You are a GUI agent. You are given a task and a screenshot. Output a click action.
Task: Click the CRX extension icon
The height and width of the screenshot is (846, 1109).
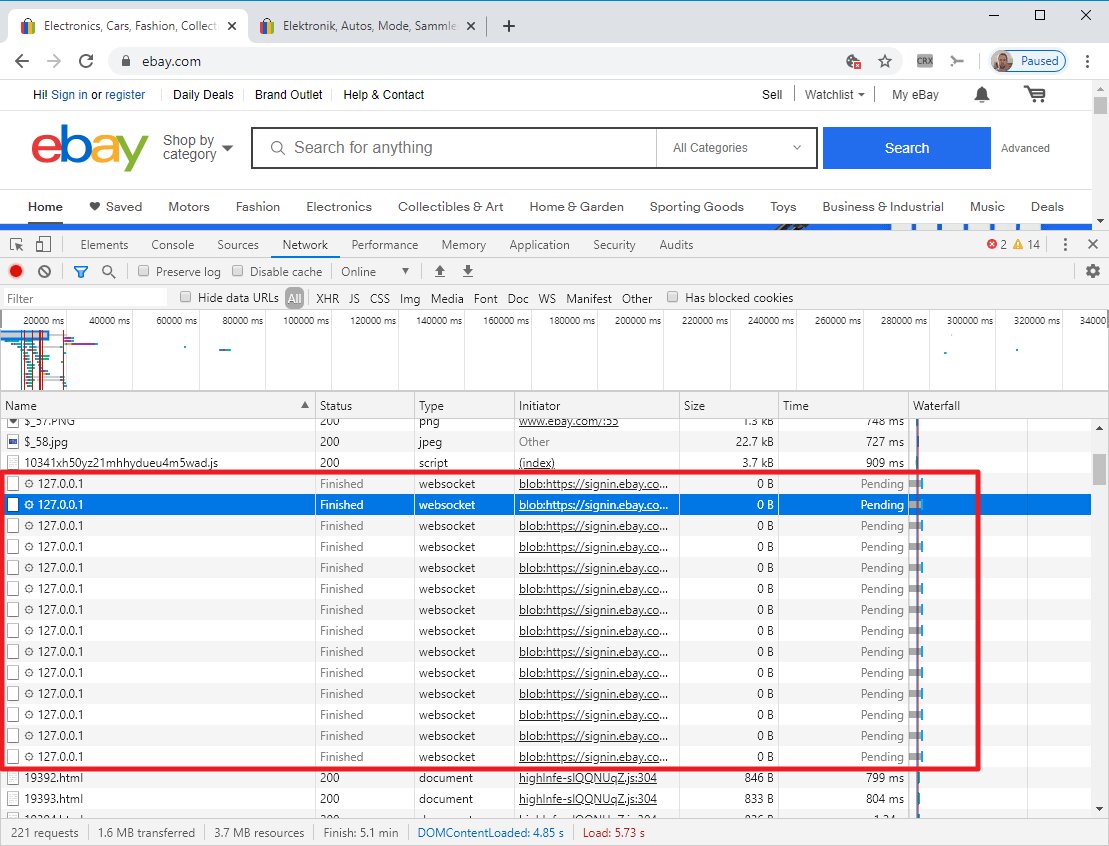point(924,61)
